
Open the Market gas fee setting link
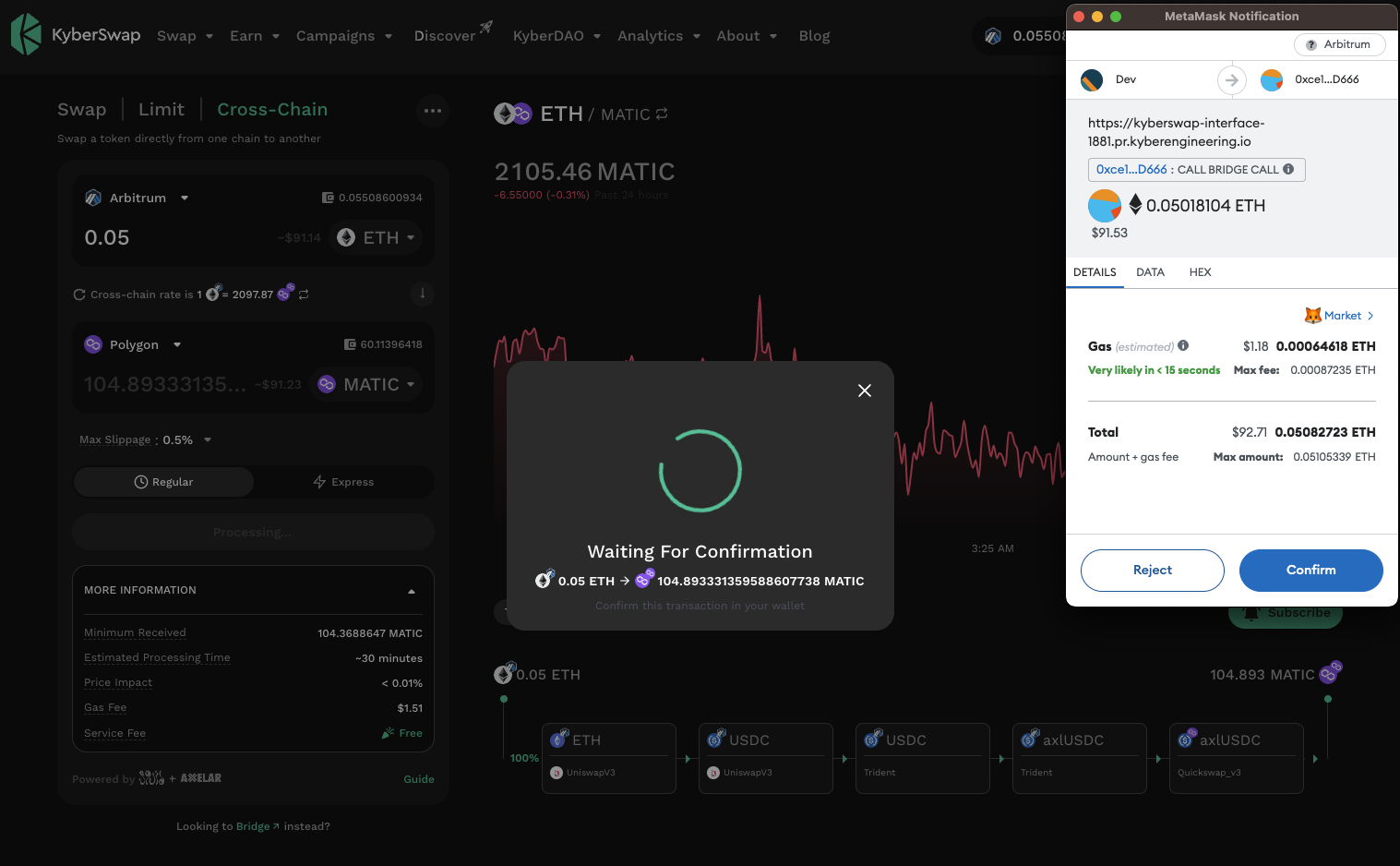point(1340,316)
